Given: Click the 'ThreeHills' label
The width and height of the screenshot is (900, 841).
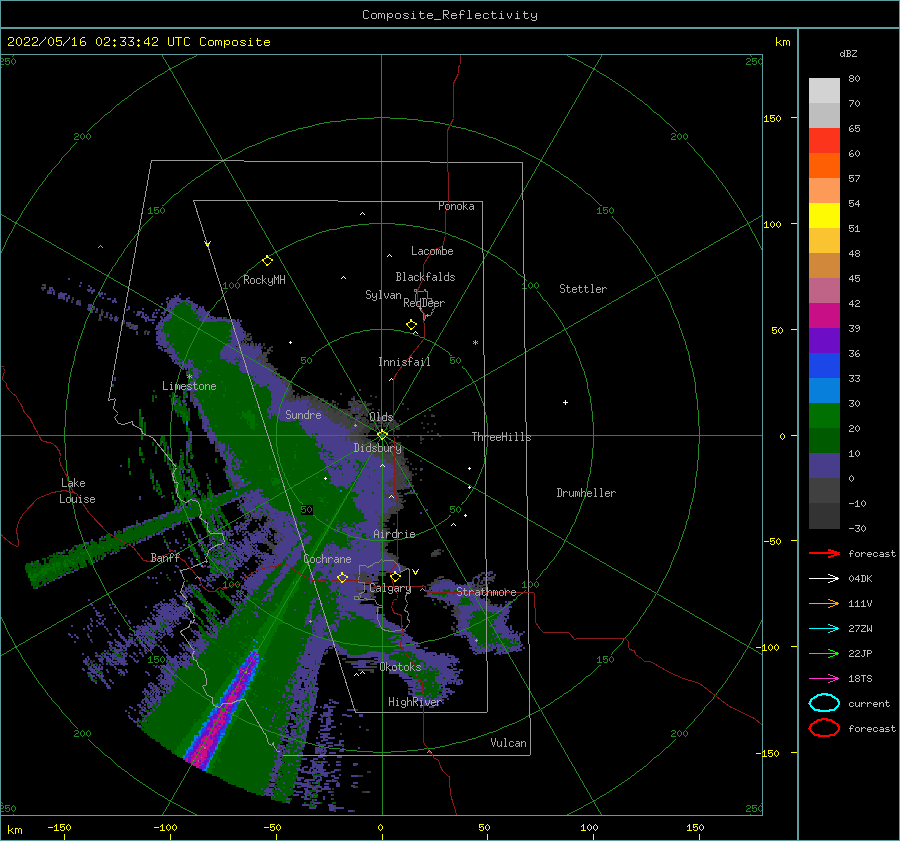Looking at the screenshot, I should point(501,437).
